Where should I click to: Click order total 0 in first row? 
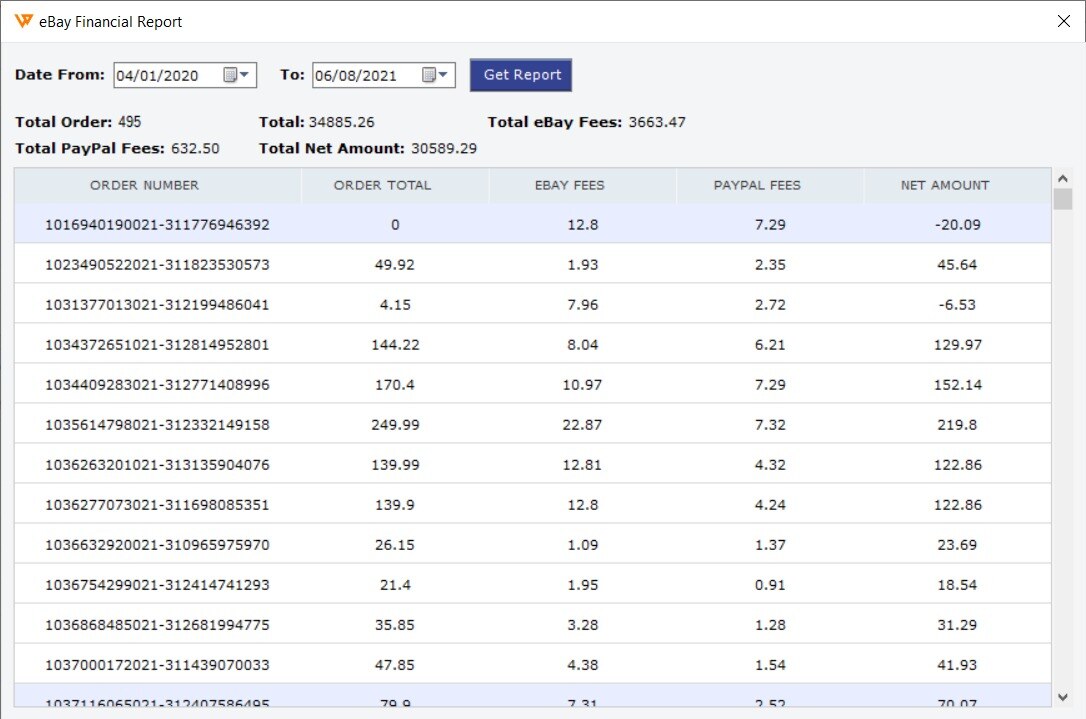pyautogui.click(x=395, y=224)
